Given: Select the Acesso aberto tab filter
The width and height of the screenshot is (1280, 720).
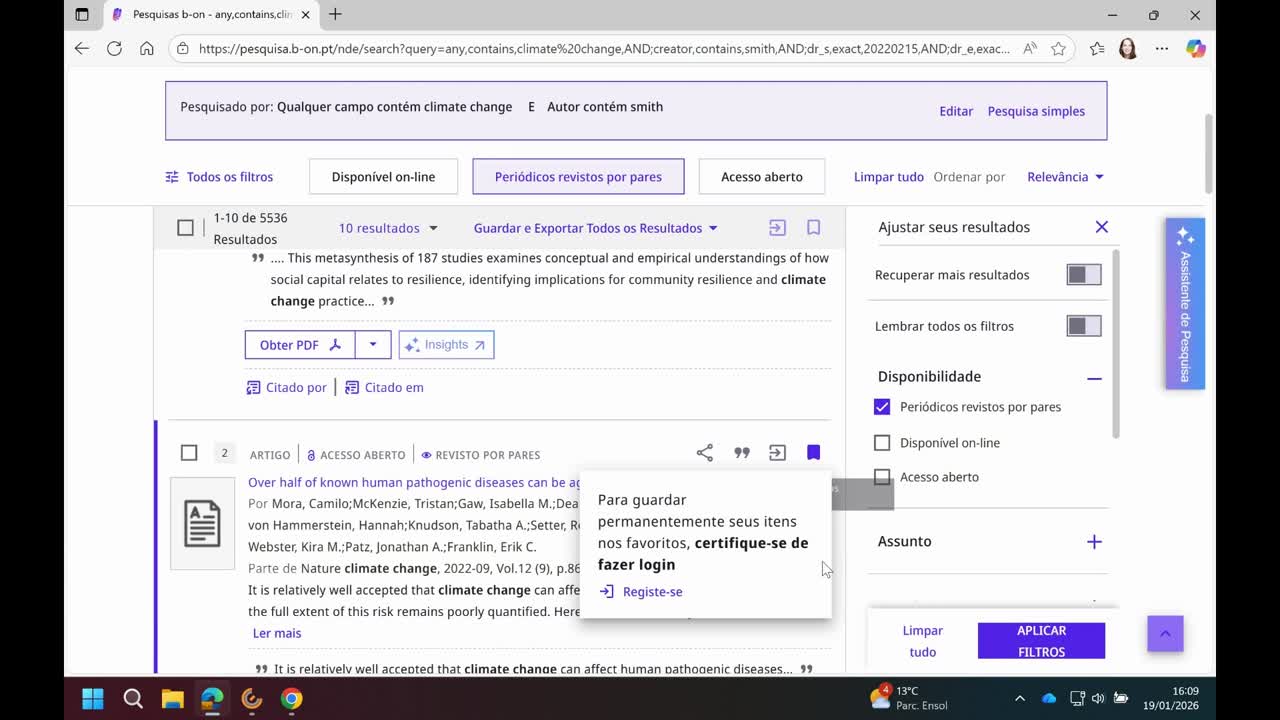Looking at the screenshot, I should click(762, 176).
